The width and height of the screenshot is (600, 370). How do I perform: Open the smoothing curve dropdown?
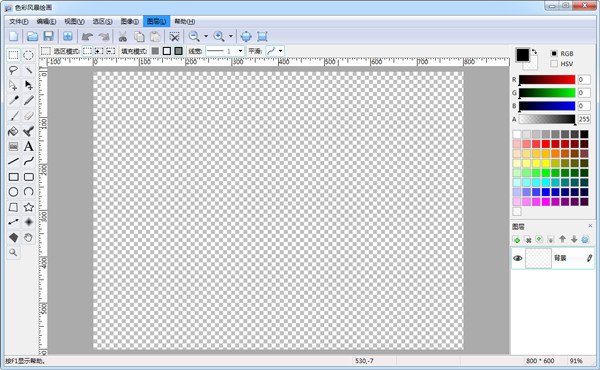coord(280,51)
